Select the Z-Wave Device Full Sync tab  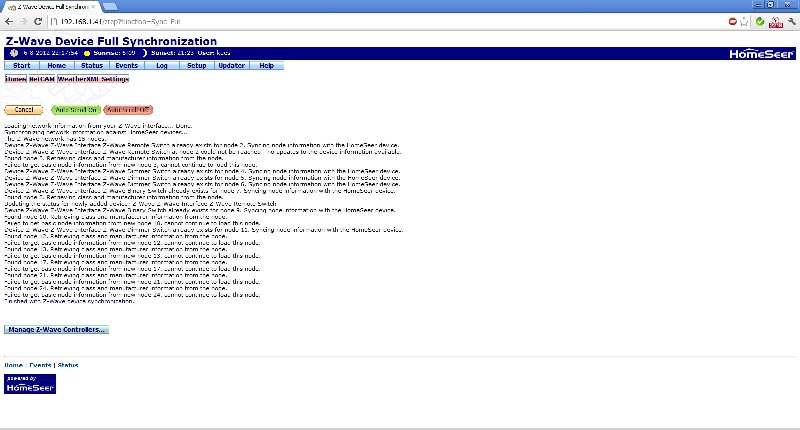click(x=53, y=7)
